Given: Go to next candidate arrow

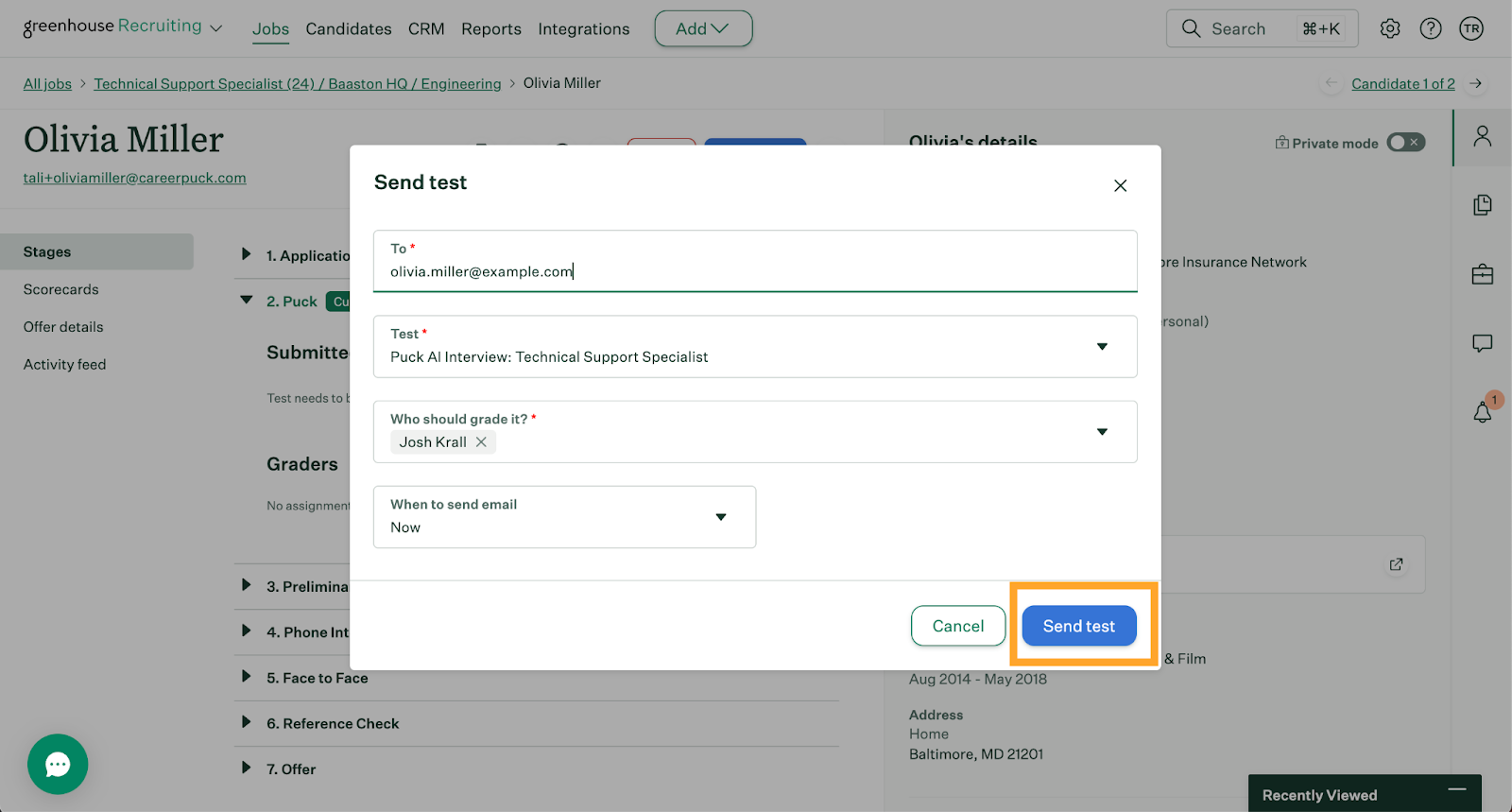Looking at the screenshot, I should click(x=1475, y=83).
